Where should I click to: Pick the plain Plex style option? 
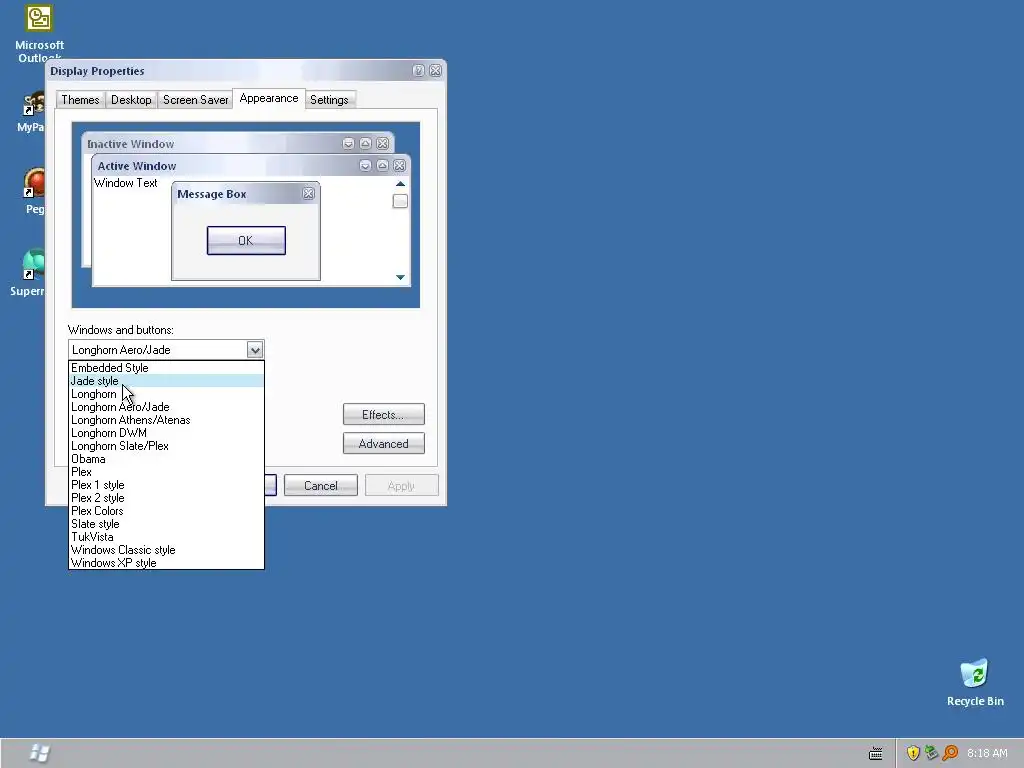pos(166,472)
